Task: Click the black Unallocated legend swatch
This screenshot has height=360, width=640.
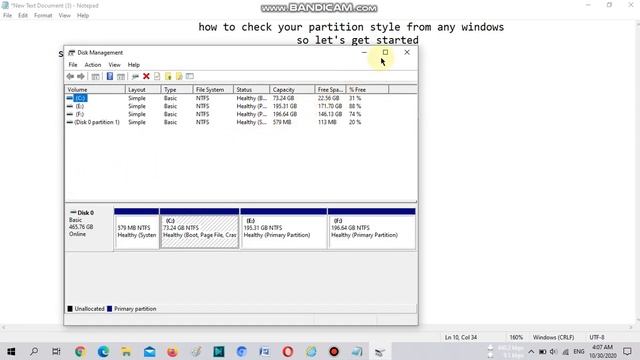Action: pos(70,309)
